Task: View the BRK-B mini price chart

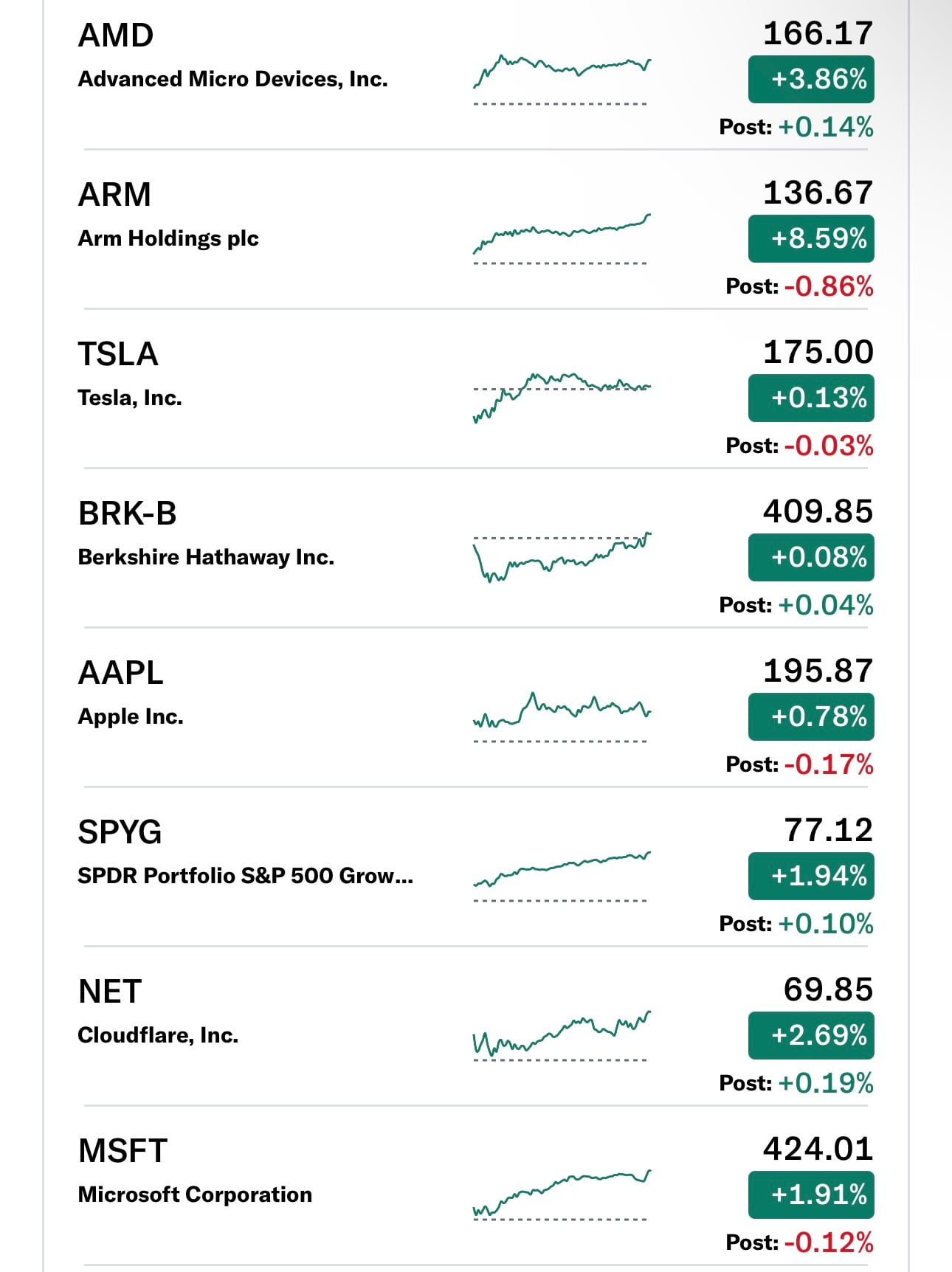Action: [x=562, y=558]
